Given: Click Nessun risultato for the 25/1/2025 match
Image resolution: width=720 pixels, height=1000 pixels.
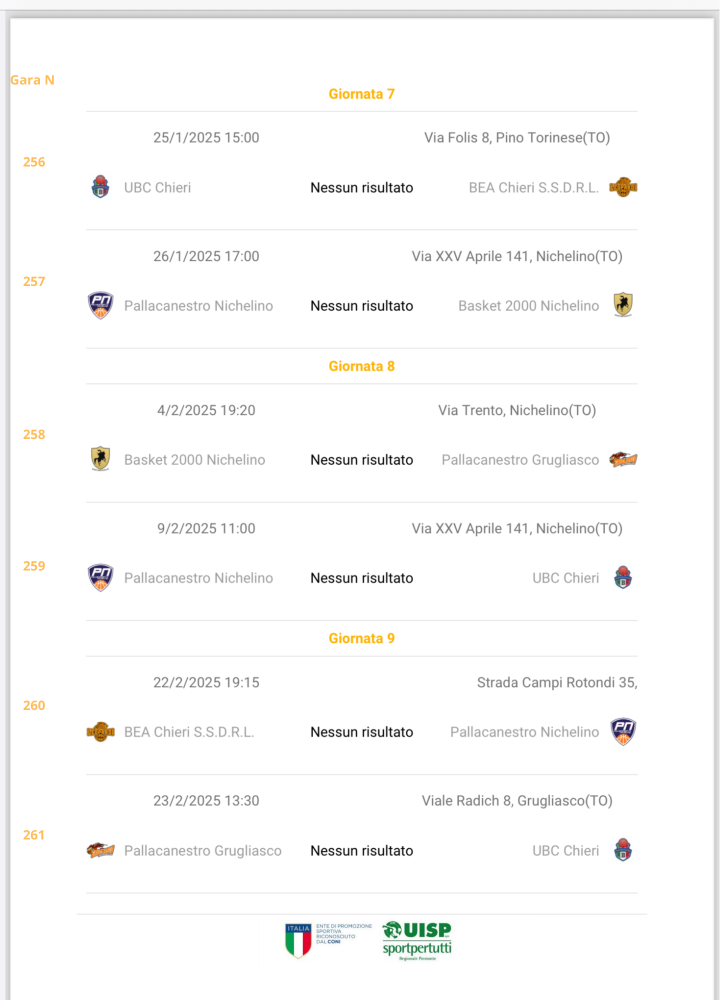Looking at the screenshot, I should (x=362, y=188).
